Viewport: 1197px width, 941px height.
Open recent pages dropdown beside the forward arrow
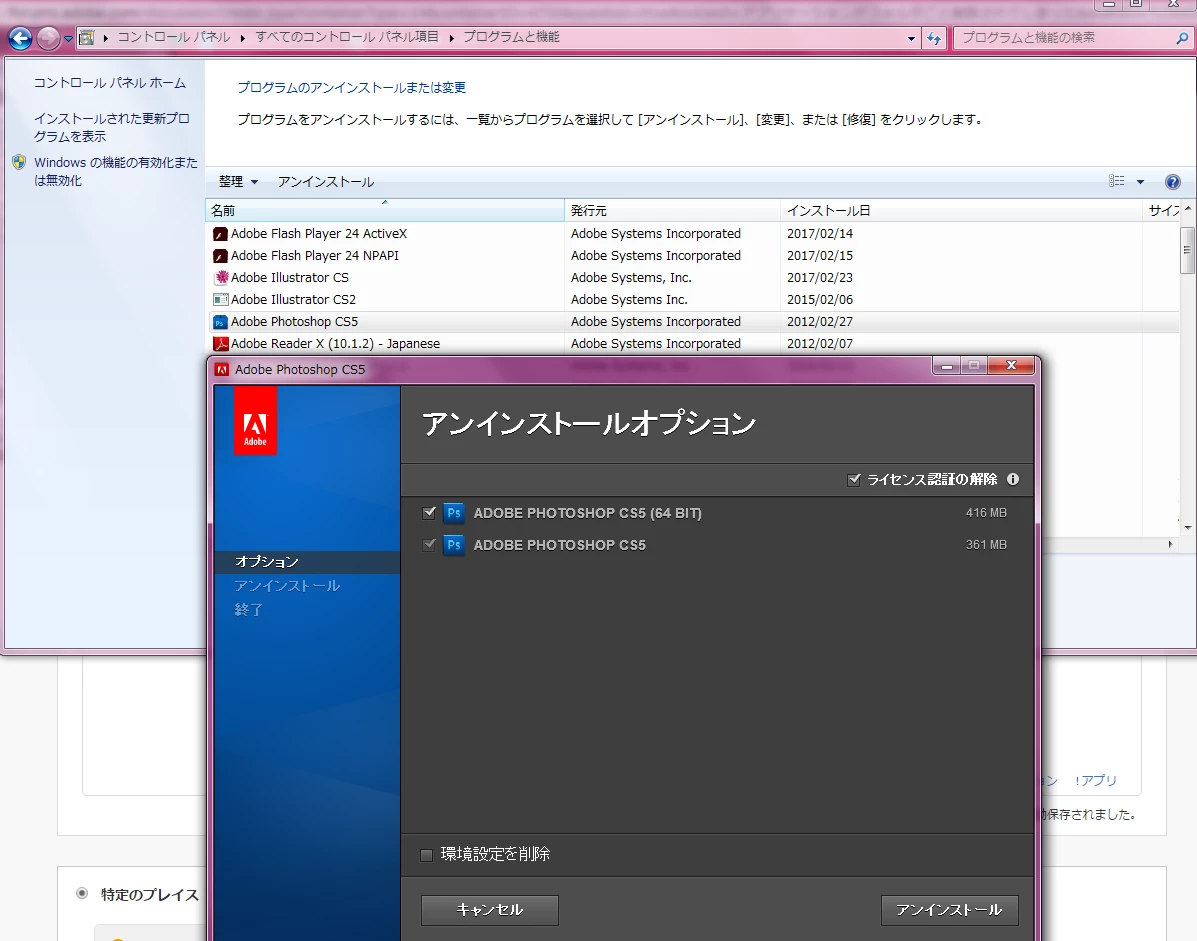(x=68, y=38)
